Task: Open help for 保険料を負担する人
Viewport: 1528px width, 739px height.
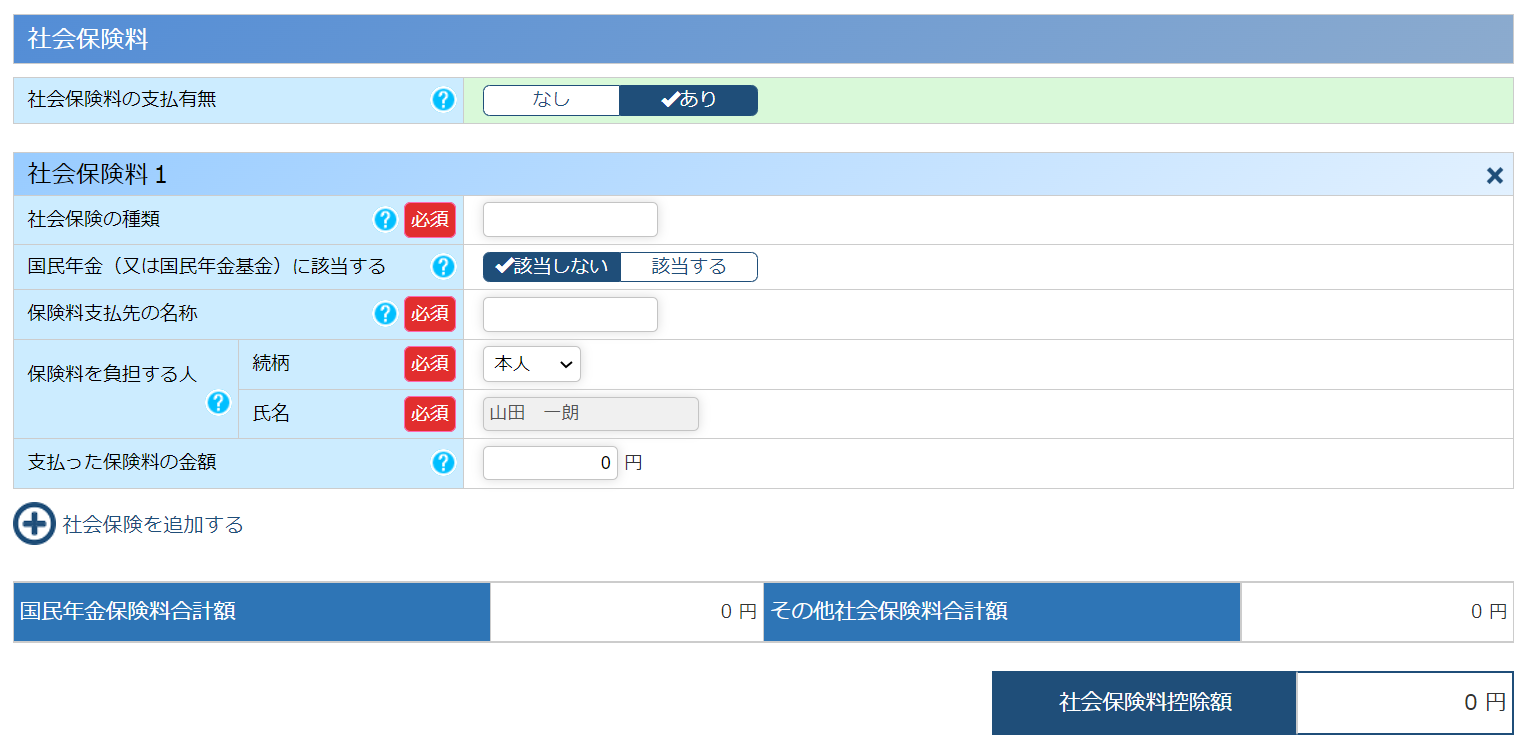Action: click(x=218, y=403)
